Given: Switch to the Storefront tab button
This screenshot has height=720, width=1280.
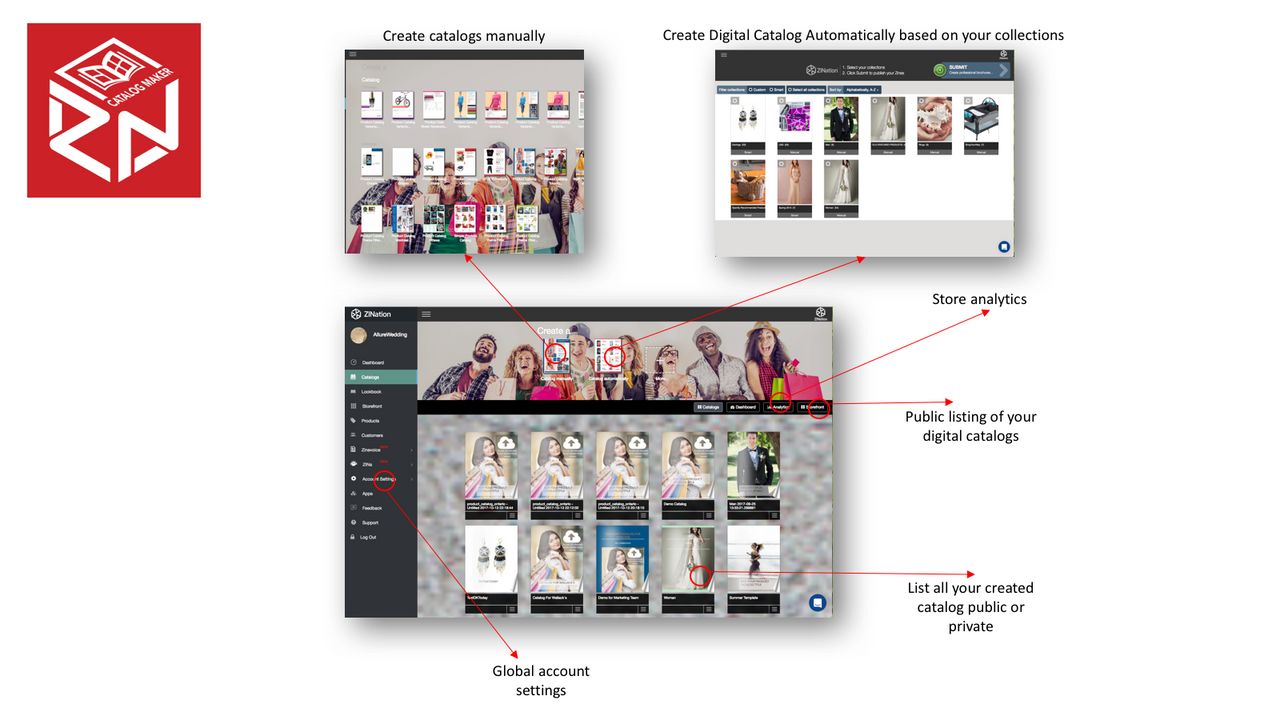Looking at the screenshot, I should (x=812, y=407).
